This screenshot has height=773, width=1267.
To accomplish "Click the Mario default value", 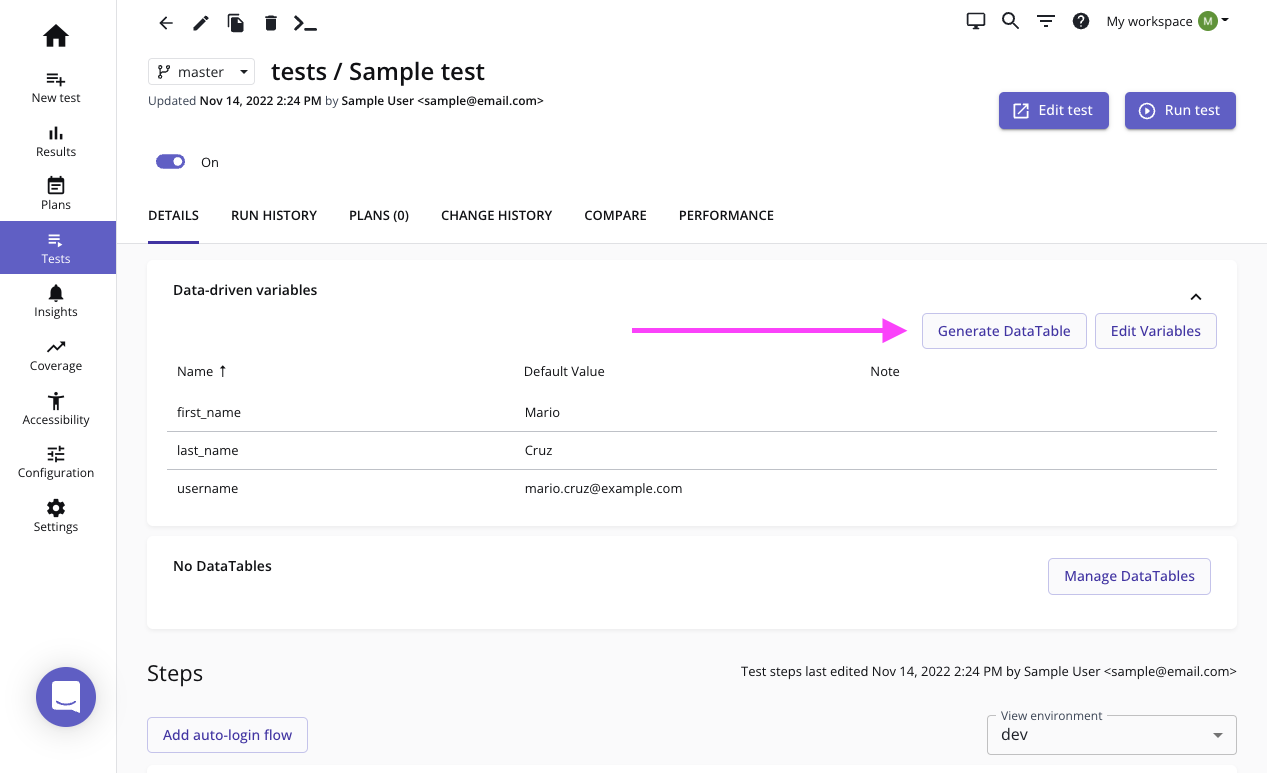I will [542, 412].
